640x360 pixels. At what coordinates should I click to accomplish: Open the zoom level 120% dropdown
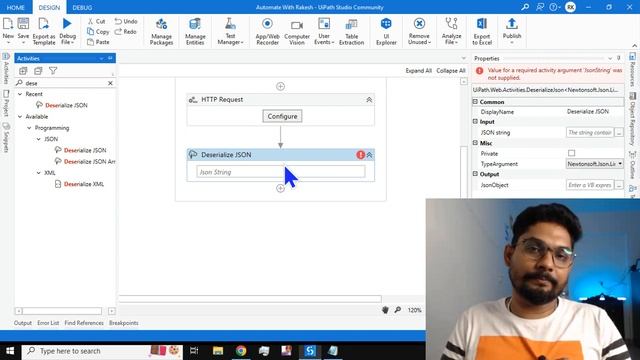[x=414, y=310]
